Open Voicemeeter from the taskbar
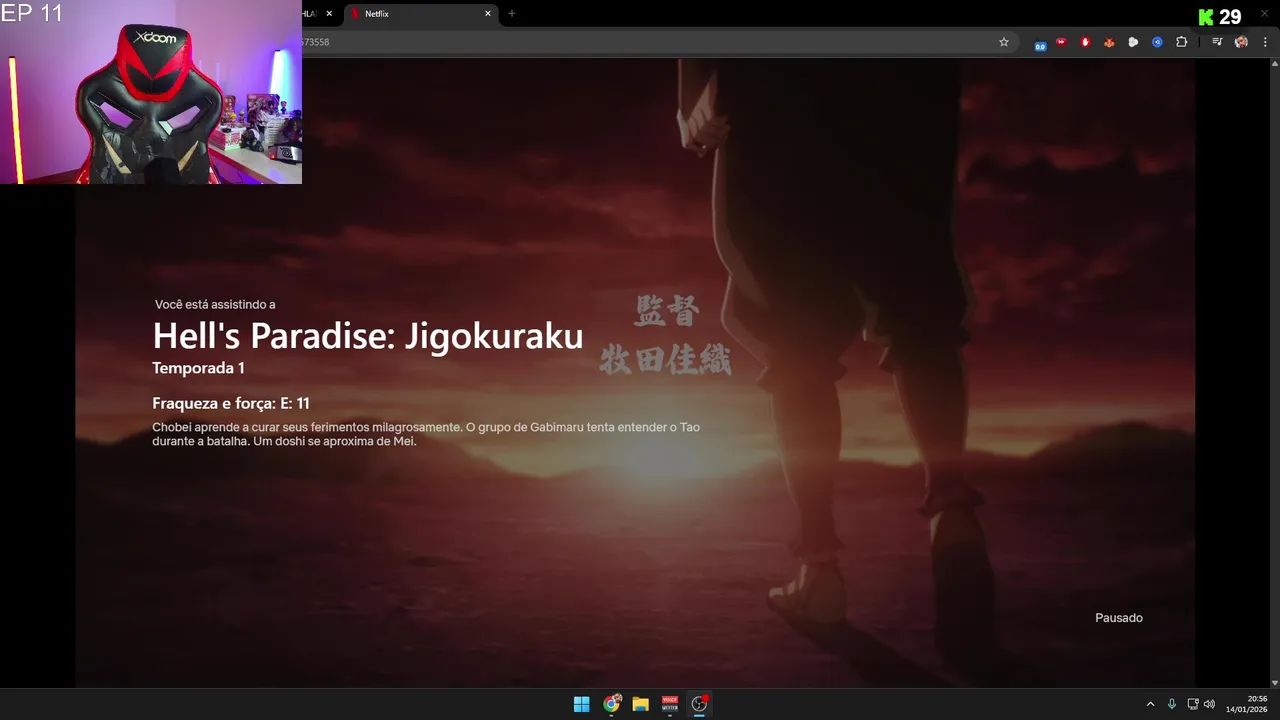Viewport: 1280px width, 720px height. click(670, 704)
